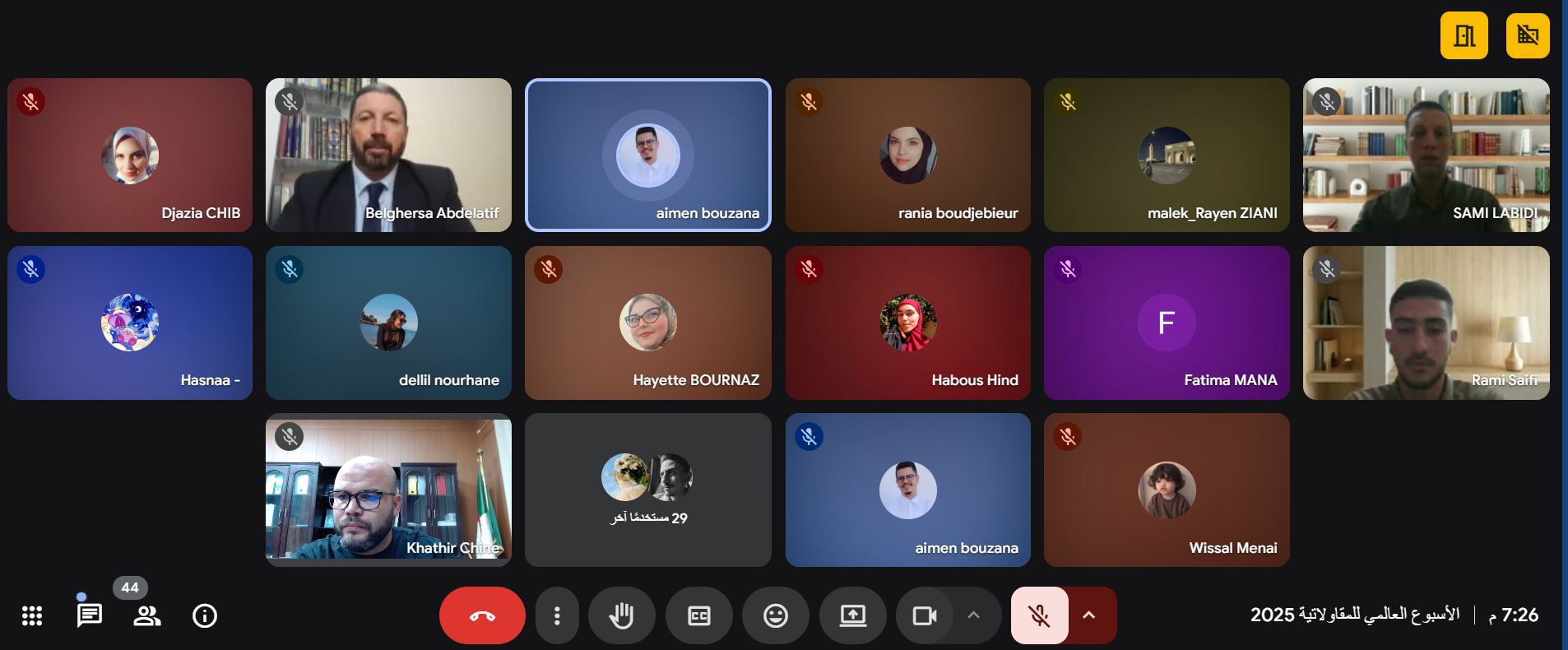Click the Arabic meeting title ending in 2025
The width and height of the screenshot is (1568, 650).
tap(1355, 615)
